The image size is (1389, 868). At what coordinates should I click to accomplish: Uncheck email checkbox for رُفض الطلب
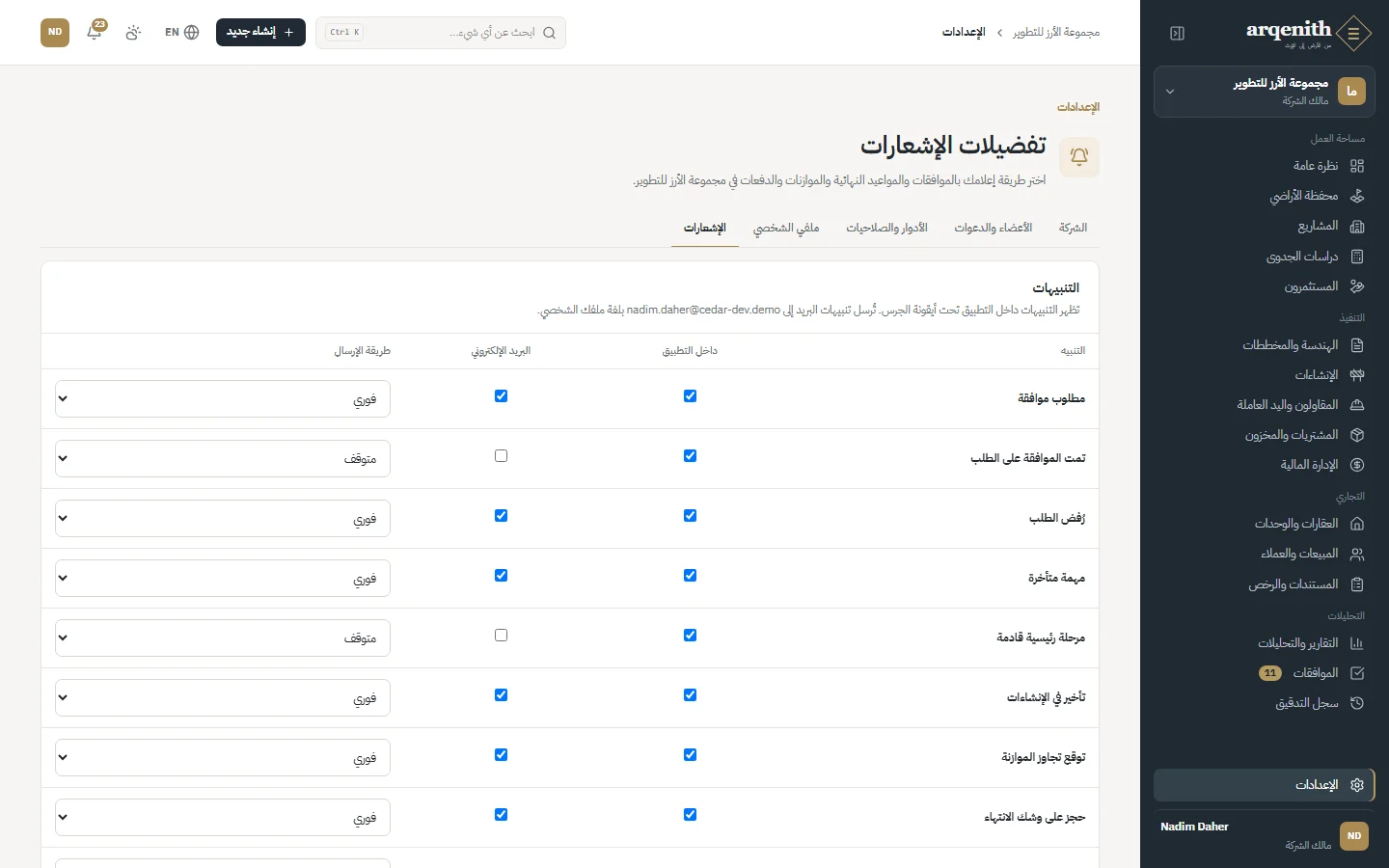(x=501, y=516)
